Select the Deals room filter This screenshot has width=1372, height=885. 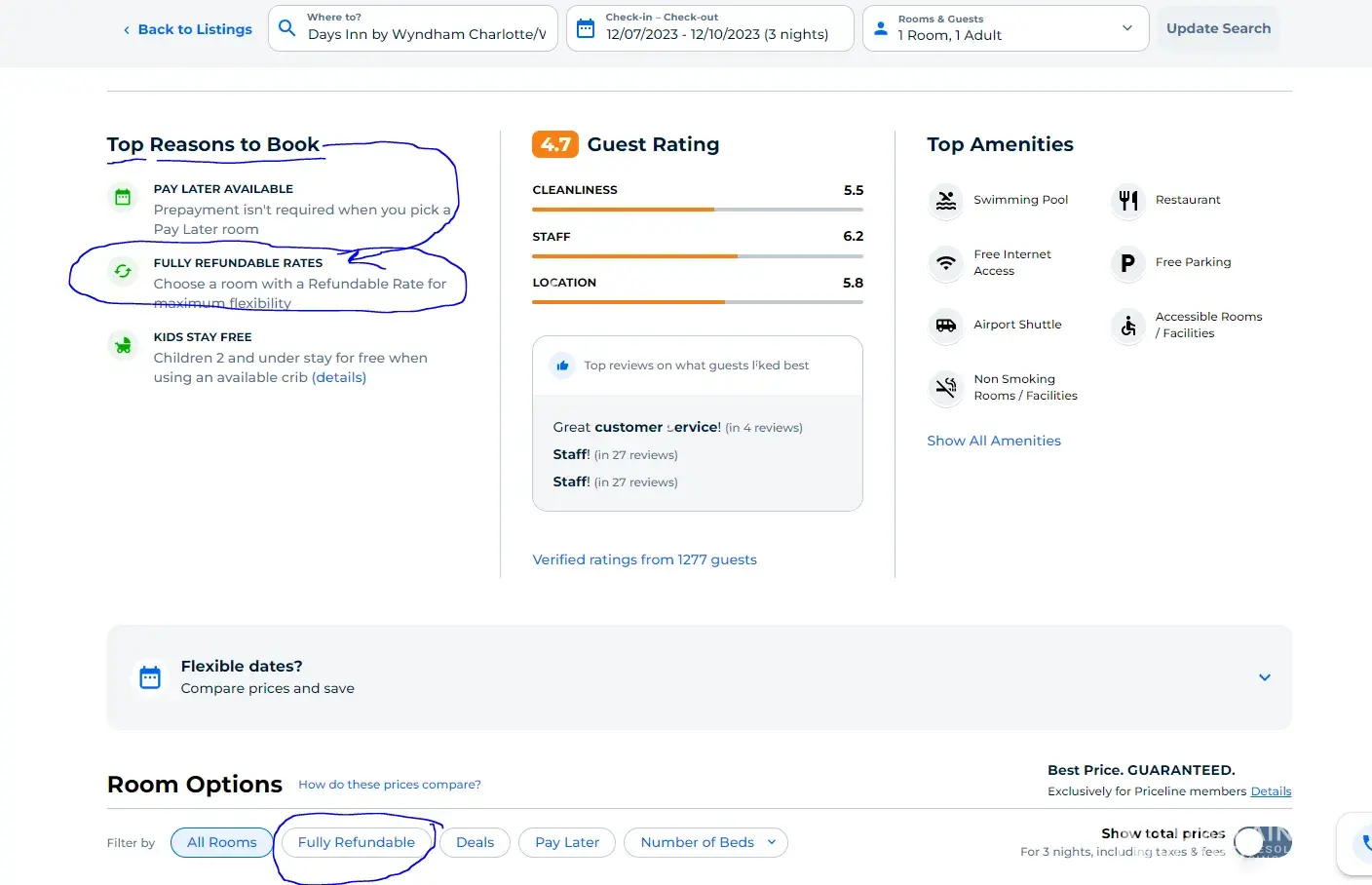pyautogui.click(x=475, y=843)
